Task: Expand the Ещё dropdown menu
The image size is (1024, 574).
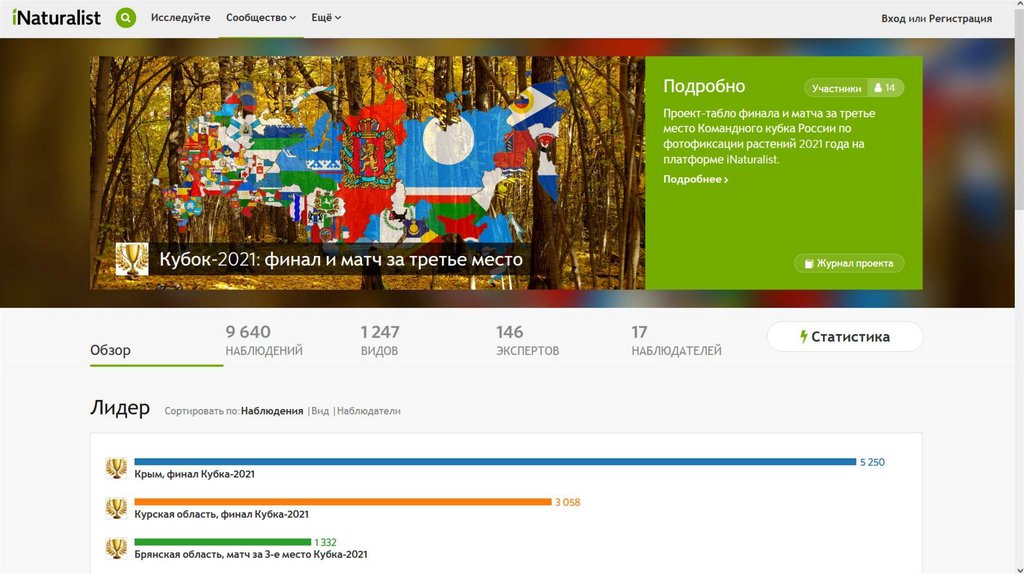Action: [x=326, y=18]
